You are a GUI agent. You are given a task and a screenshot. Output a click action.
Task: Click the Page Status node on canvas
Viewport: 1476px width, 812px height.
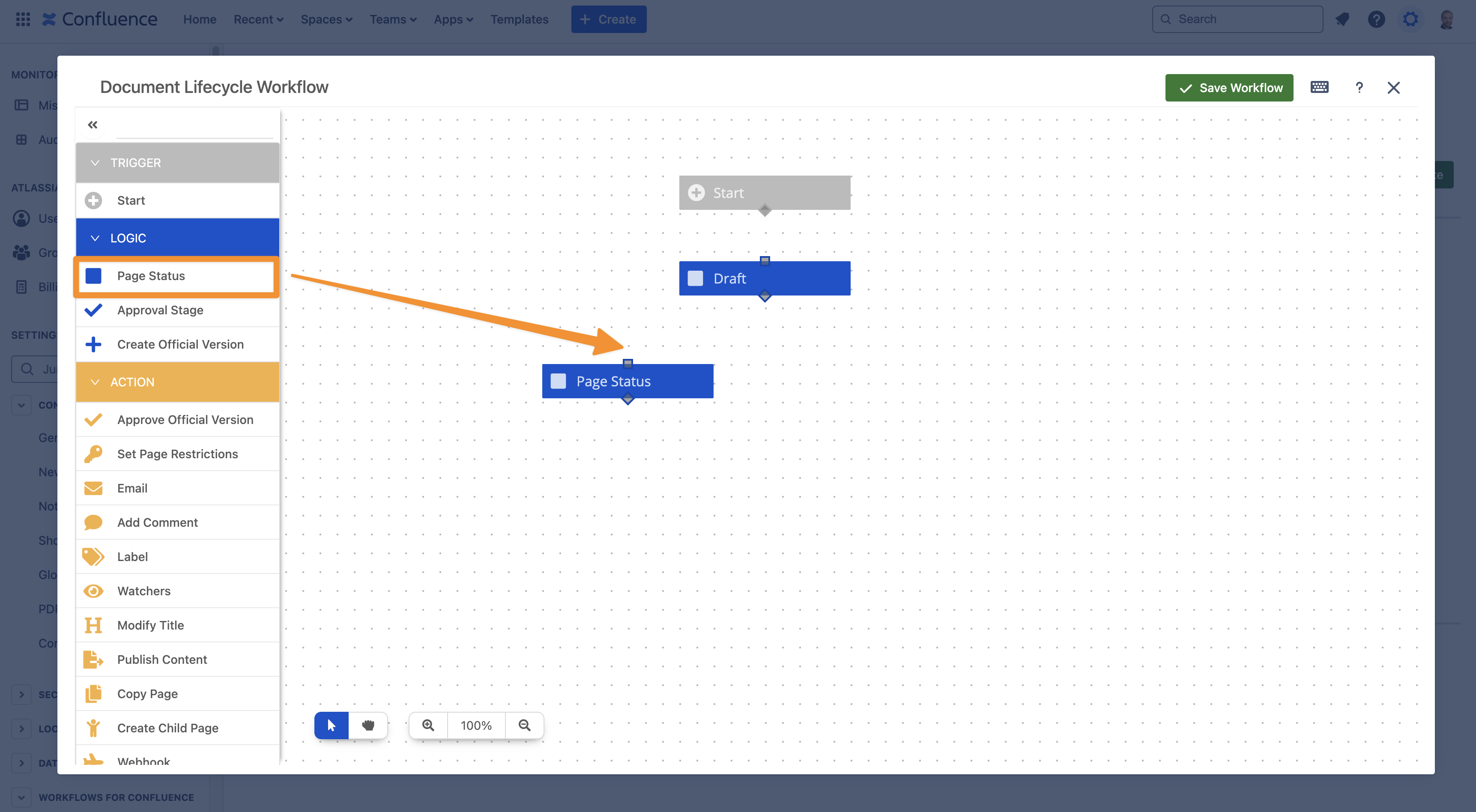coord(627,381)
